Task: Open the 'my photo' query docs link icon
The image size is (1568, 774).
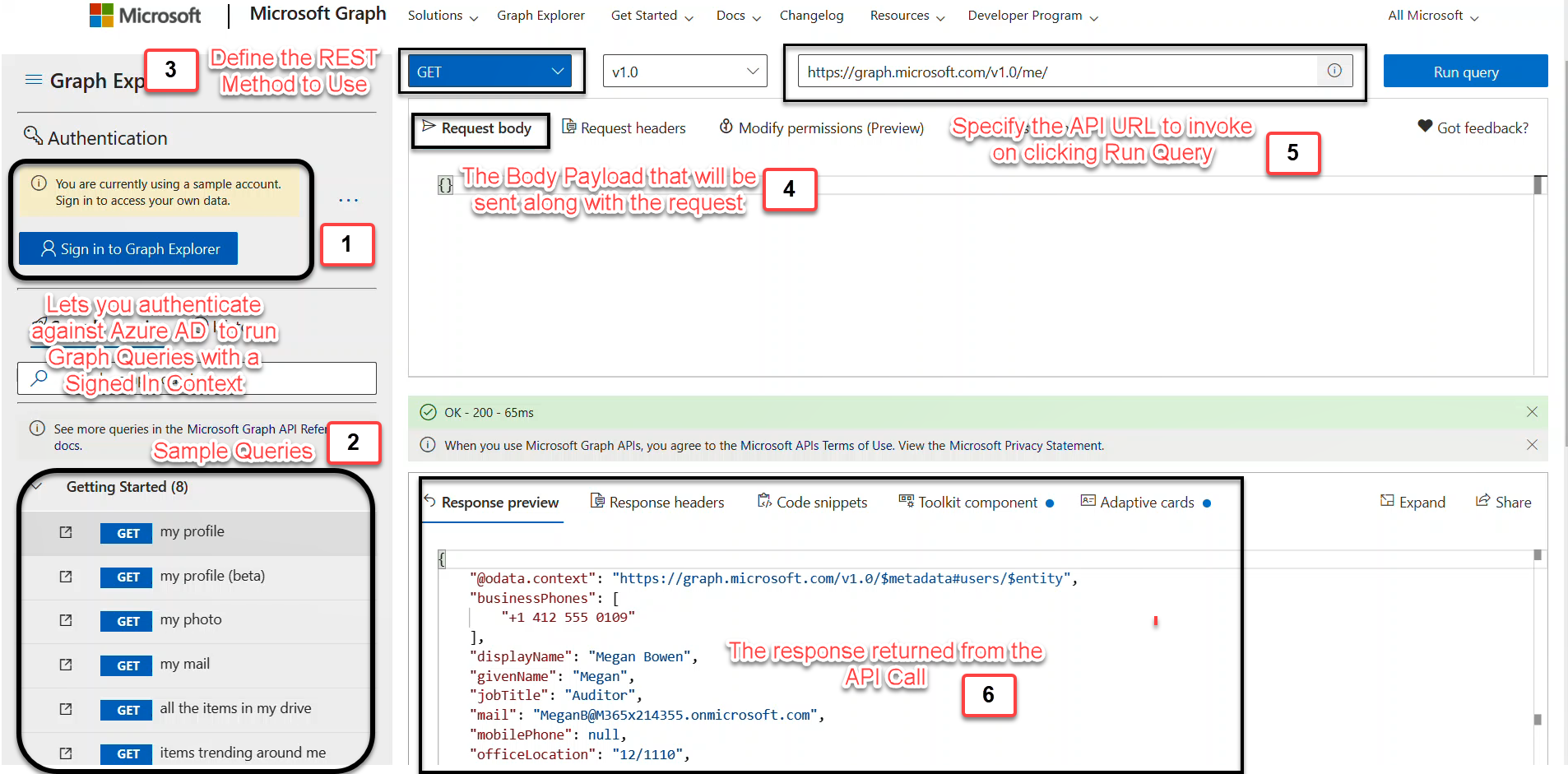Action: pos(66,620)
